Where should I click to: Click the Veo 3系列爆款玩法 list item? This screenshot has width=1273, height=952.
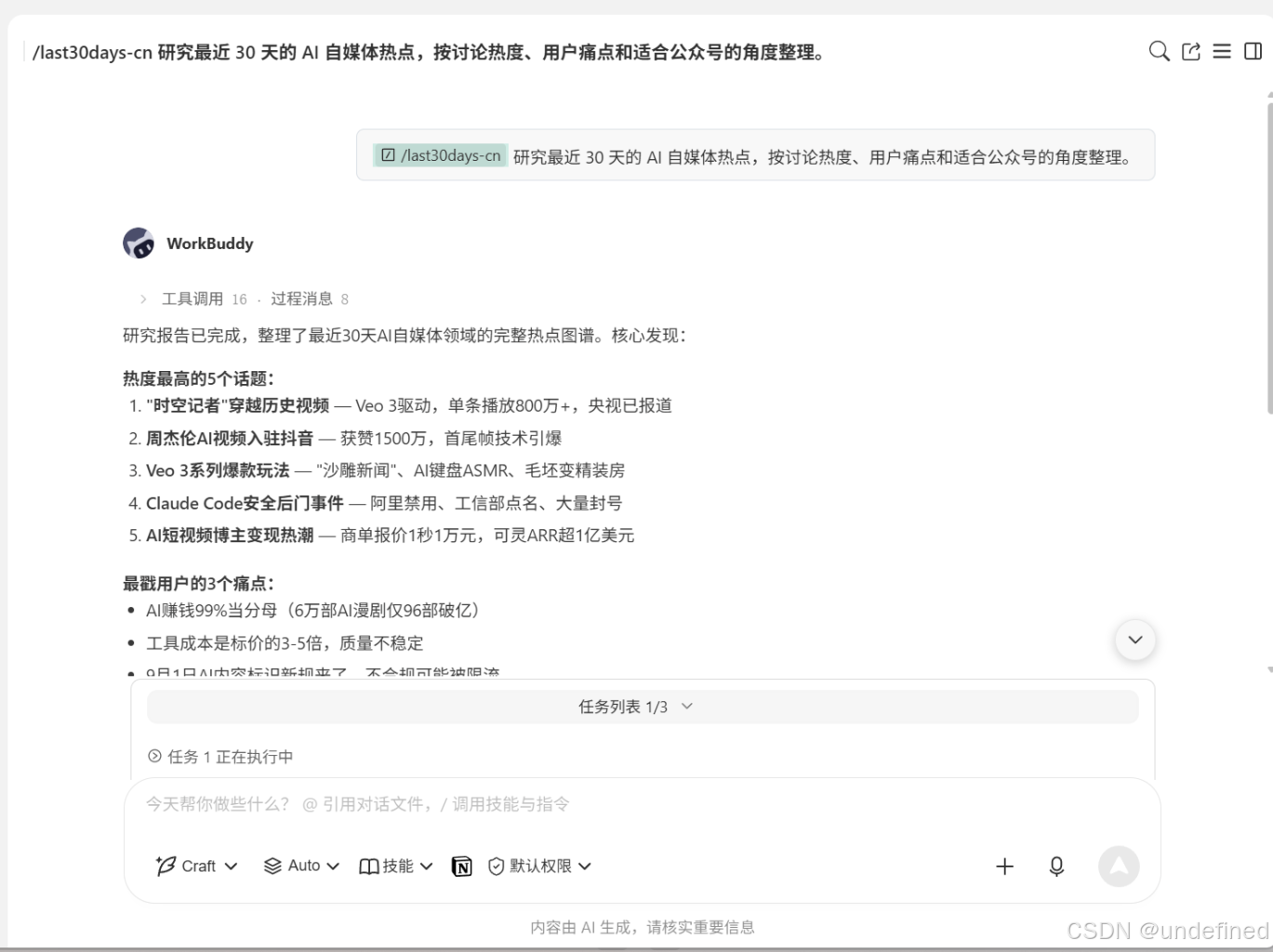pos(386,470)
